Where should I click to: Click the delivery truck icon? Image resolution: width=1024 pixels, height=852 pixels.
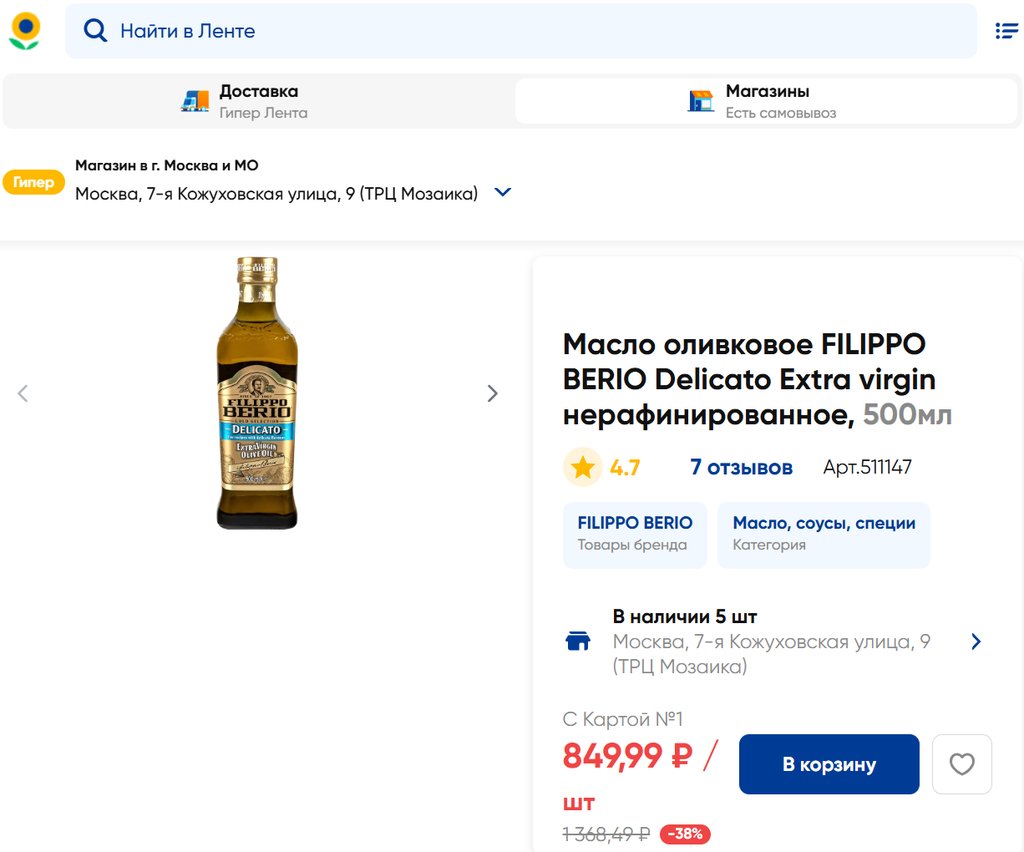click(195, 101)
